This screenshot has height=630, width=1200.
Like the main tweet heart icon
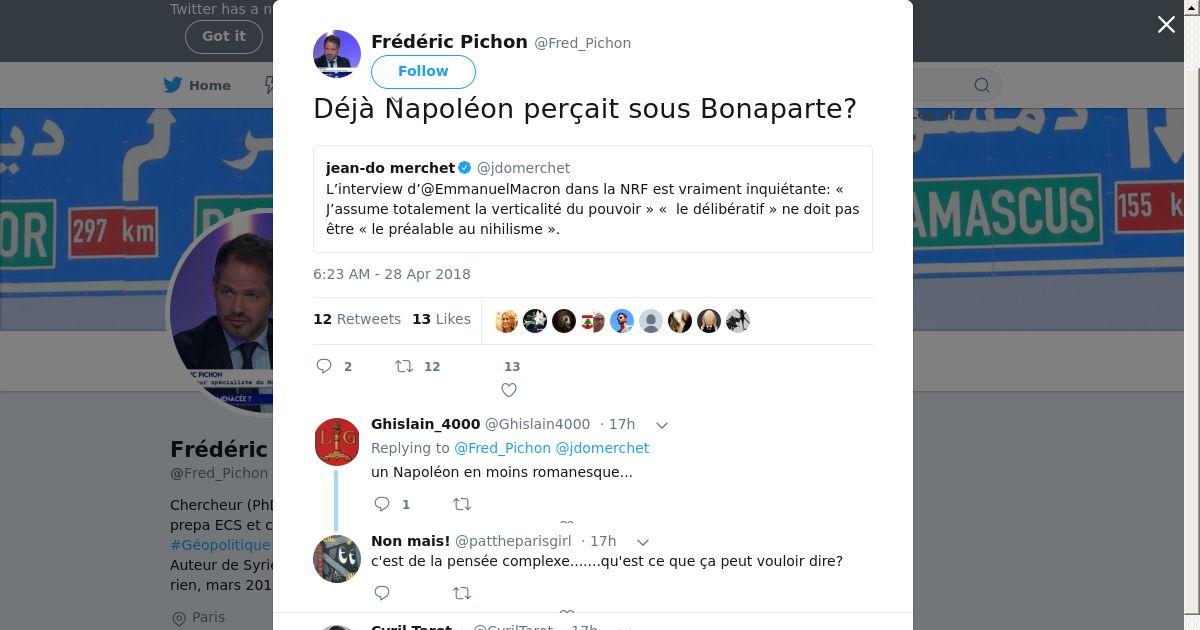click(x=509, y=390)
